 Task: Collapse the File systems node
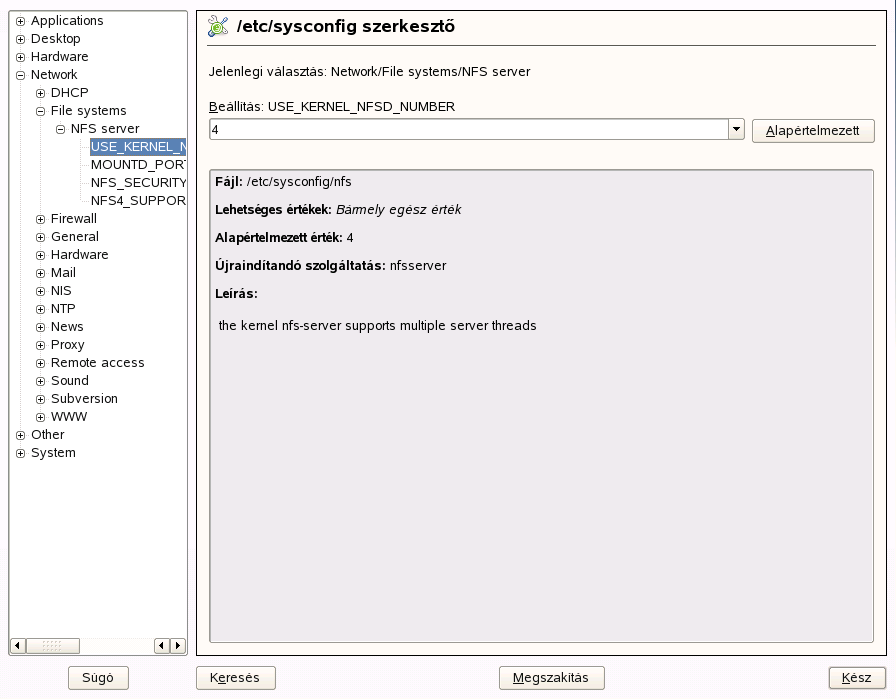pyautogui.click(x=39, y=110)
